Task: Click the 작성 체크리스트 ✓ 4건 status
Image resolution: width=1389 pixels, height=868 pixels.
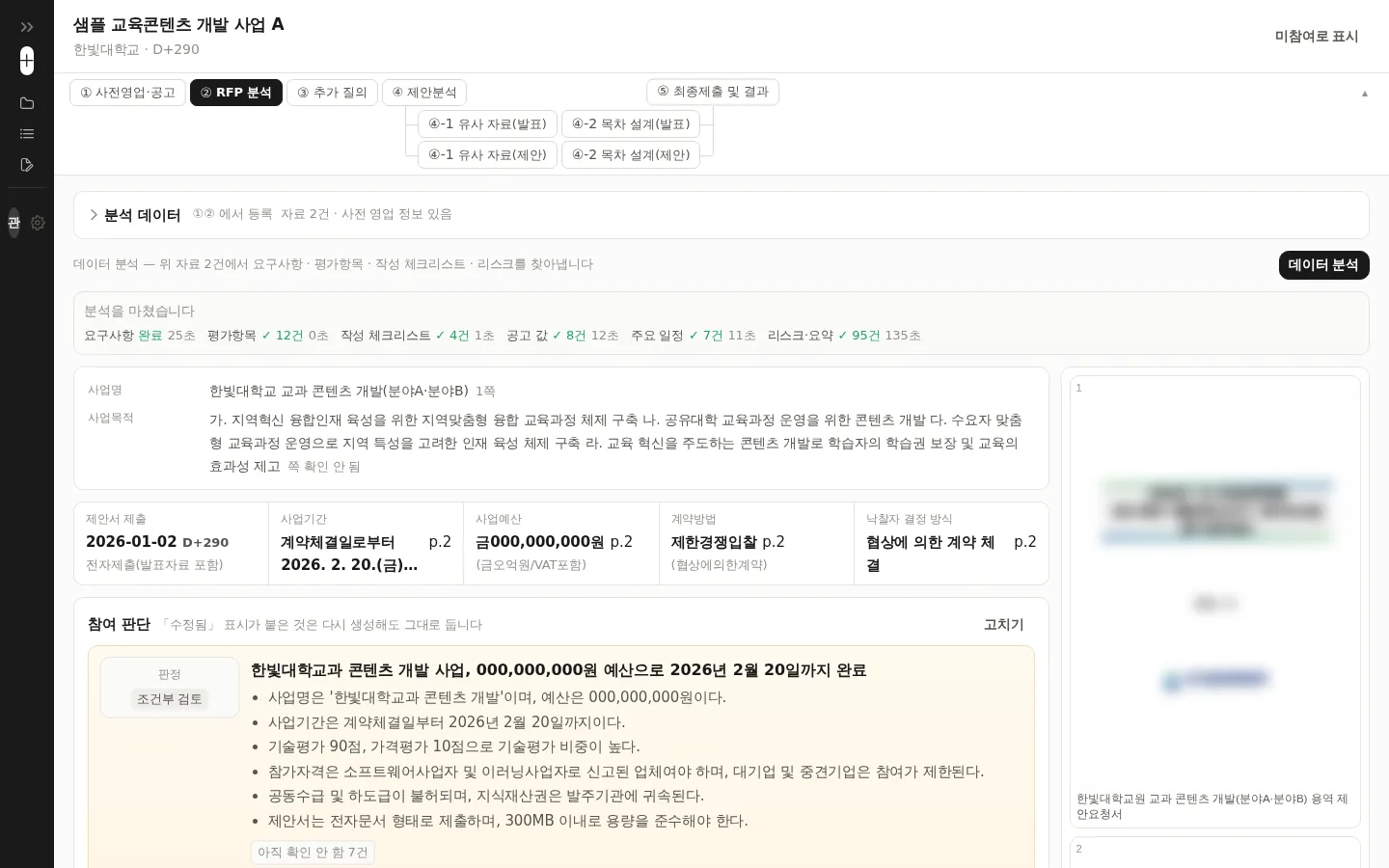Action: [418, 336]
